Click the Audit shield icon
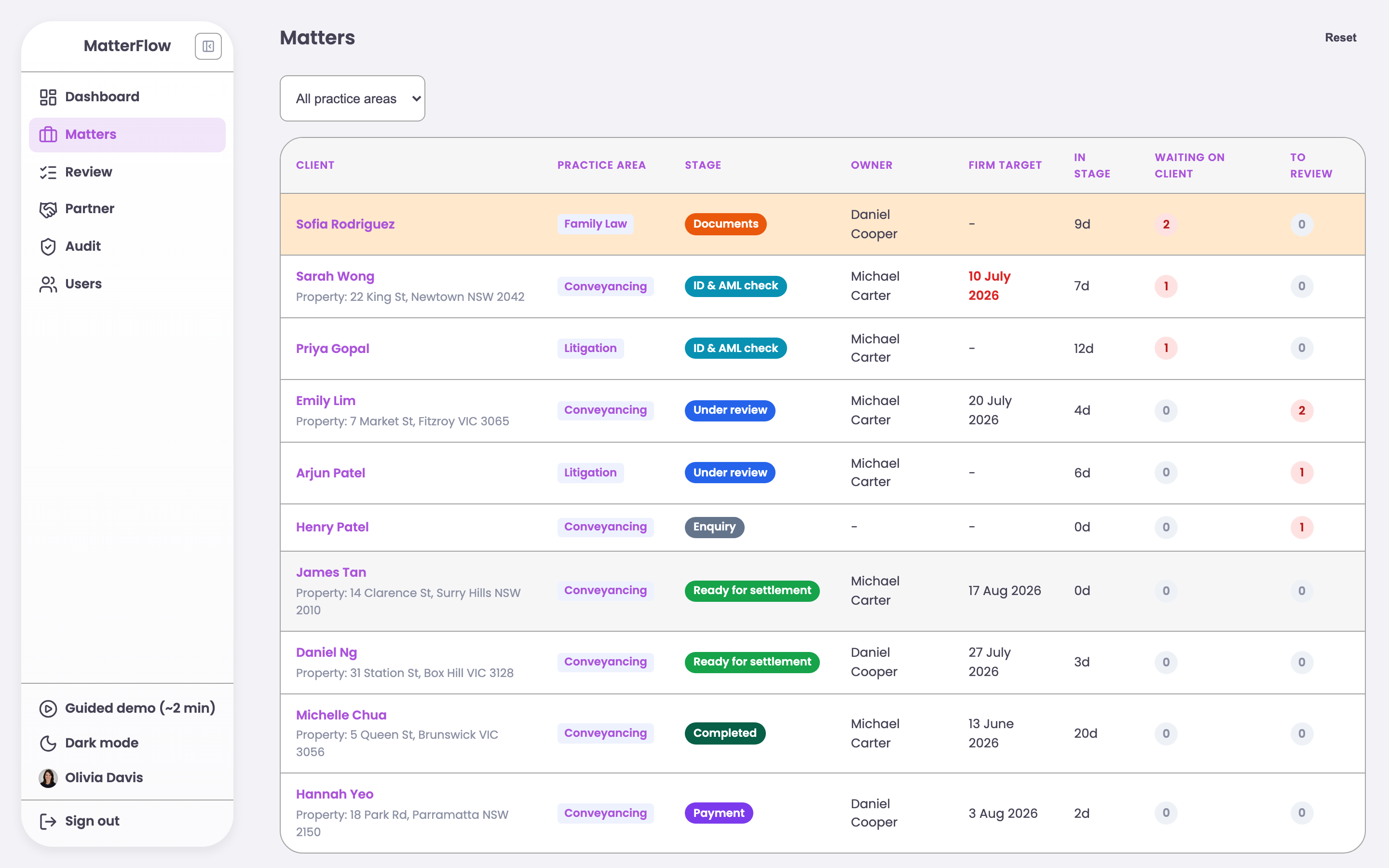This screenshot has height=868, width=1389. (48, 246)
